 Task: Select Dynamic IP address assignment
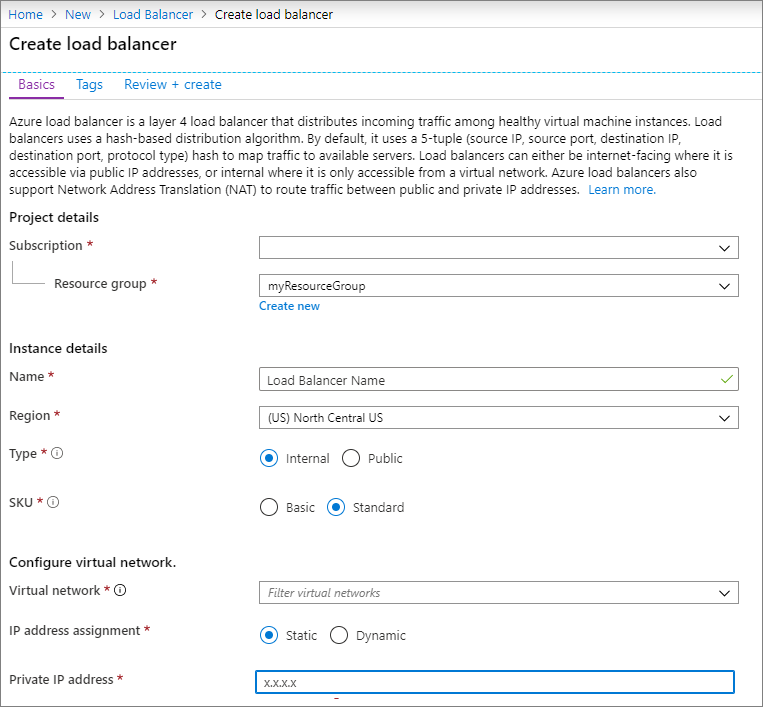(x=339, y=635)
